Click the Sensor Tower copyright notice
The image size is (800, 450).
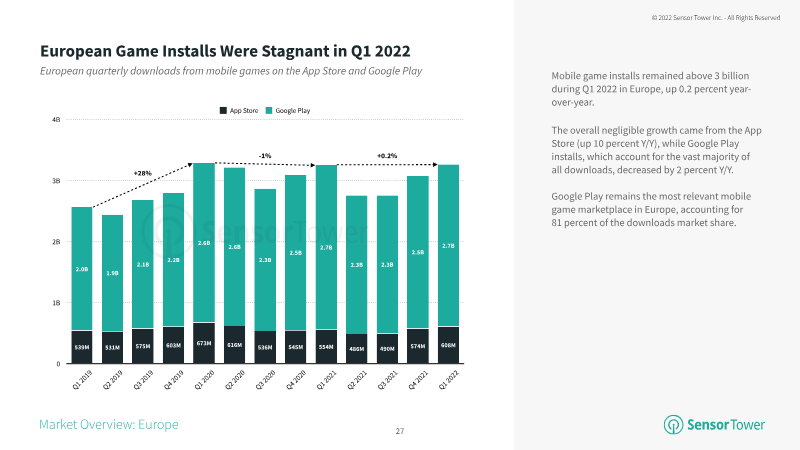[x=714, y=18]
